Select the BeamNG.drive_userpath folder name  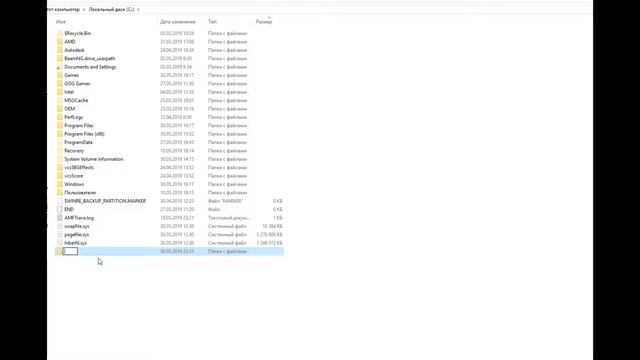pos(90,58)
